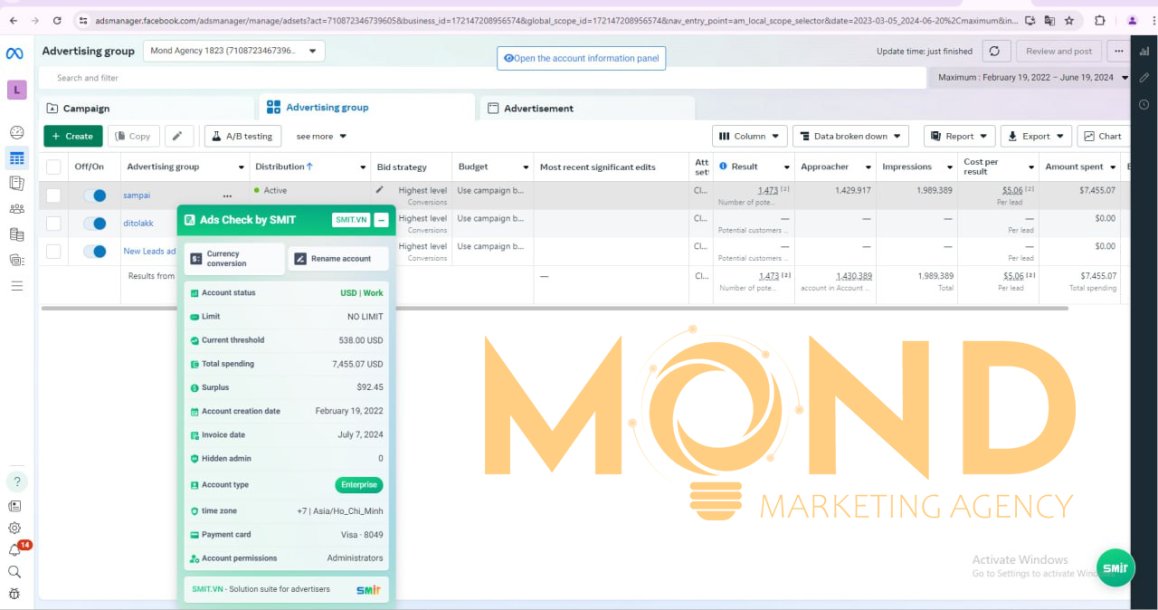Click the browser reload button
Viewport: 1158px width, 610px height.
point(57,21)
